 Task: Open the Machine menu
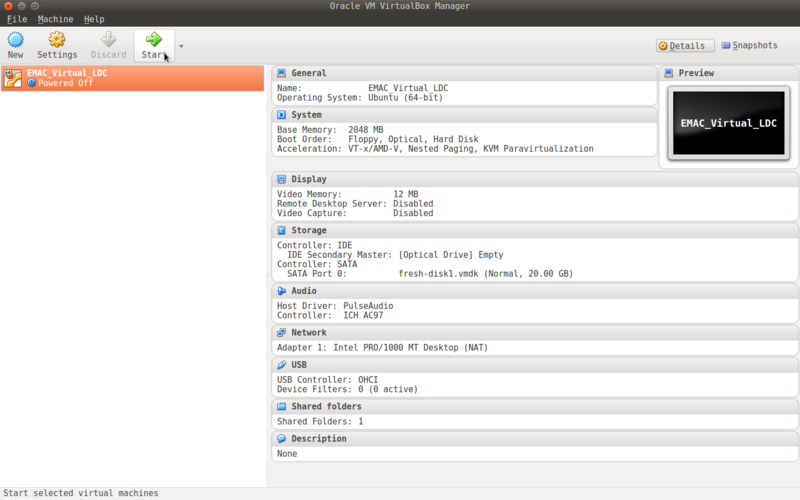(x=55, y=19)
